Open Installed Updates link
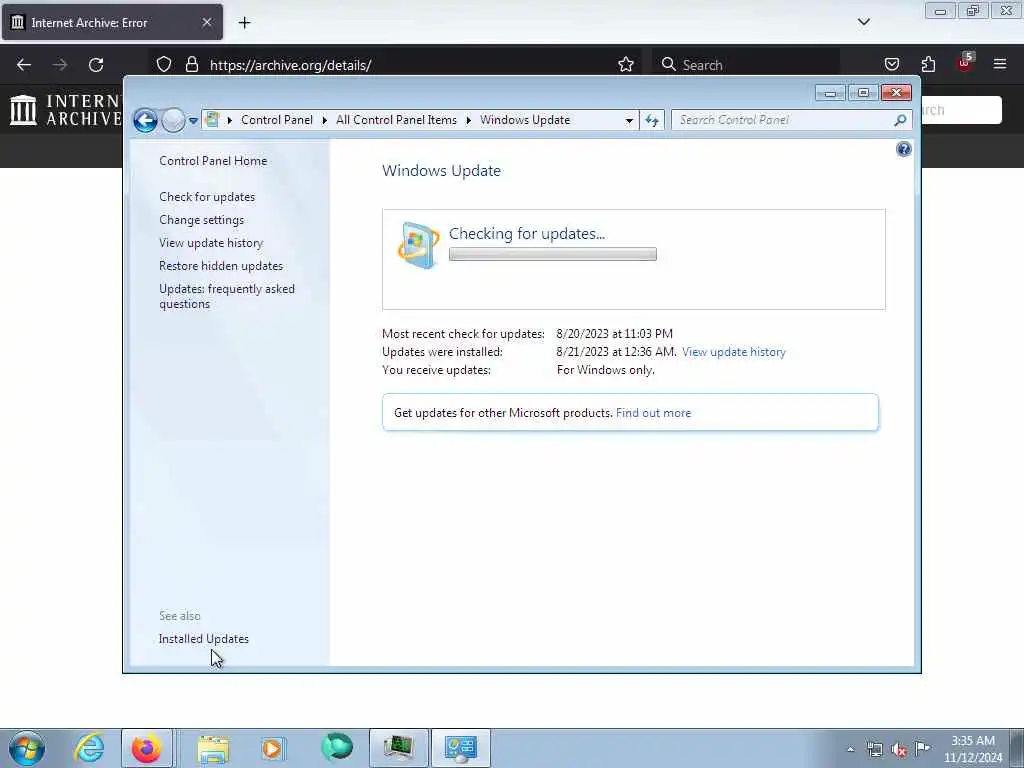1024x768 pixels. tap(204, 639)
